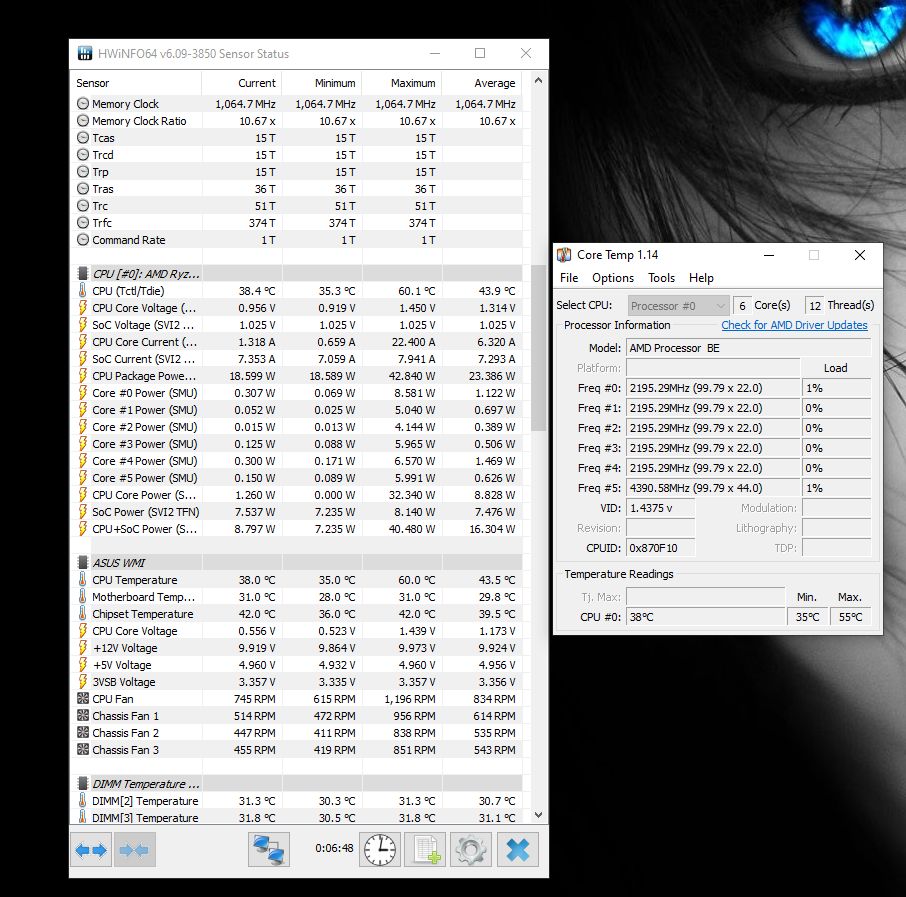Click the Command Rate clock icon
This screenshot has height=897, width=906.
tap(83, 239)
